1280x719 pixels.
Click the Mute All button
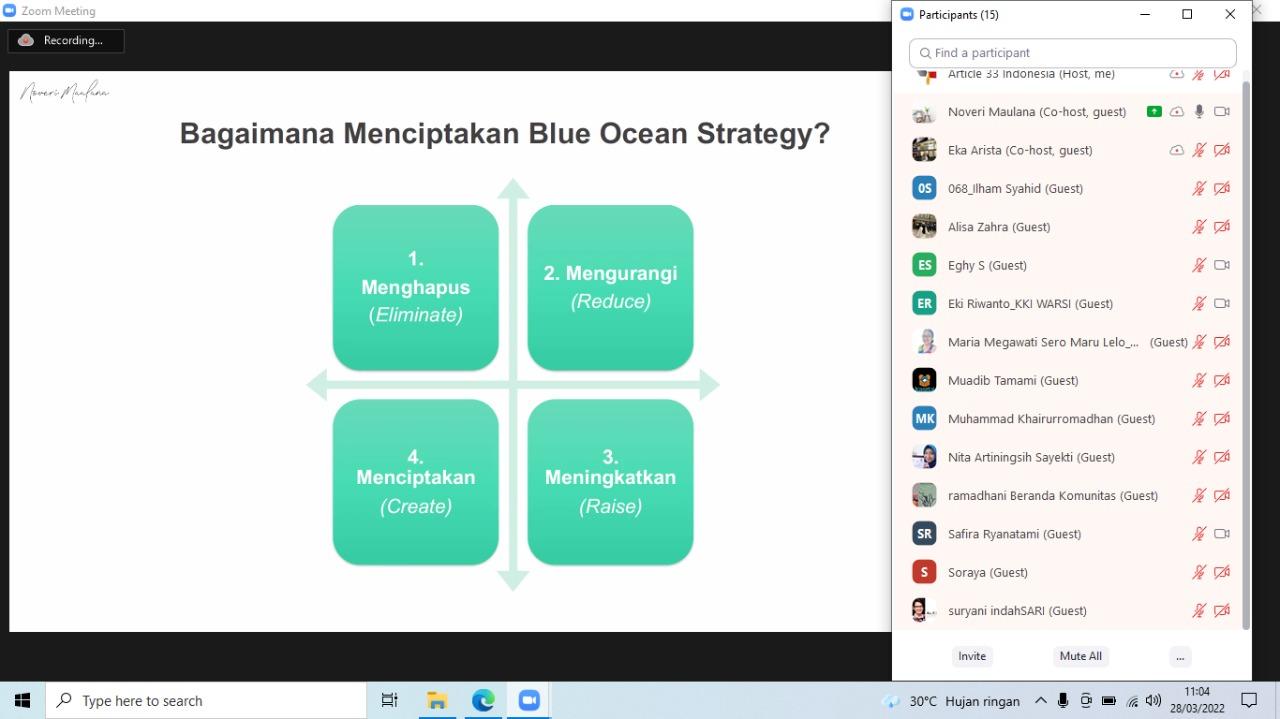1080,656
